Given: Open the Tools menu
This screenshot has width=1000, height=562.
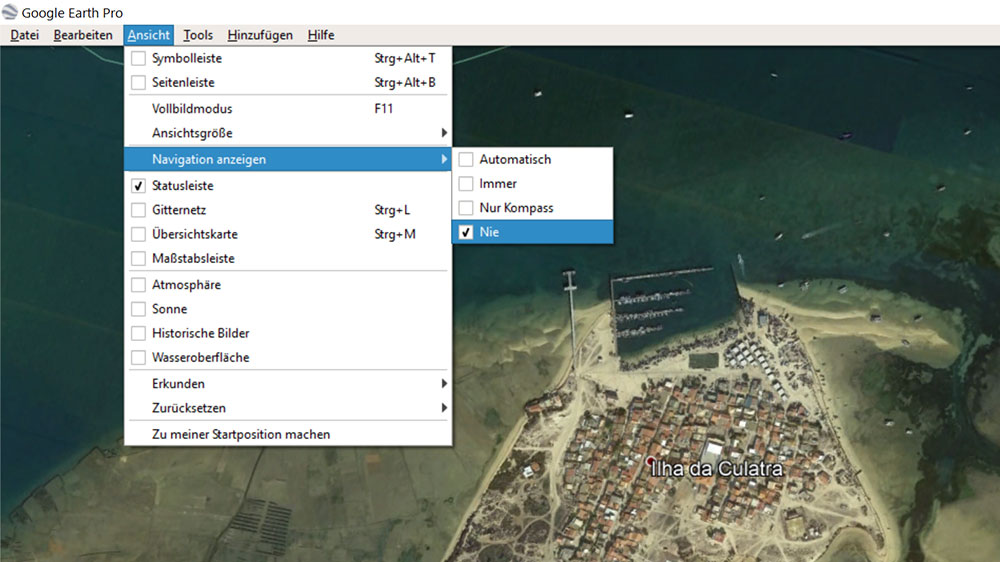Looking at the screenshot, I should 198,35.
